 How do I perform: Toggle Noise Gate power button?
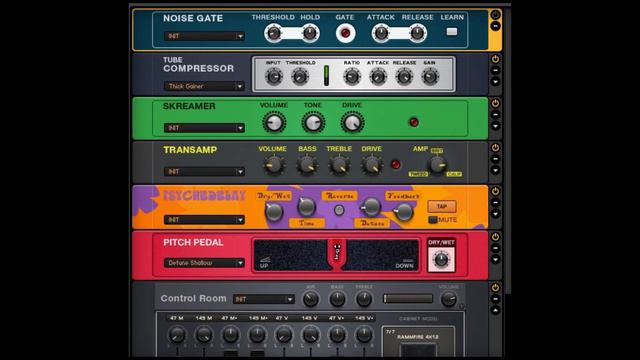[495, 15]
